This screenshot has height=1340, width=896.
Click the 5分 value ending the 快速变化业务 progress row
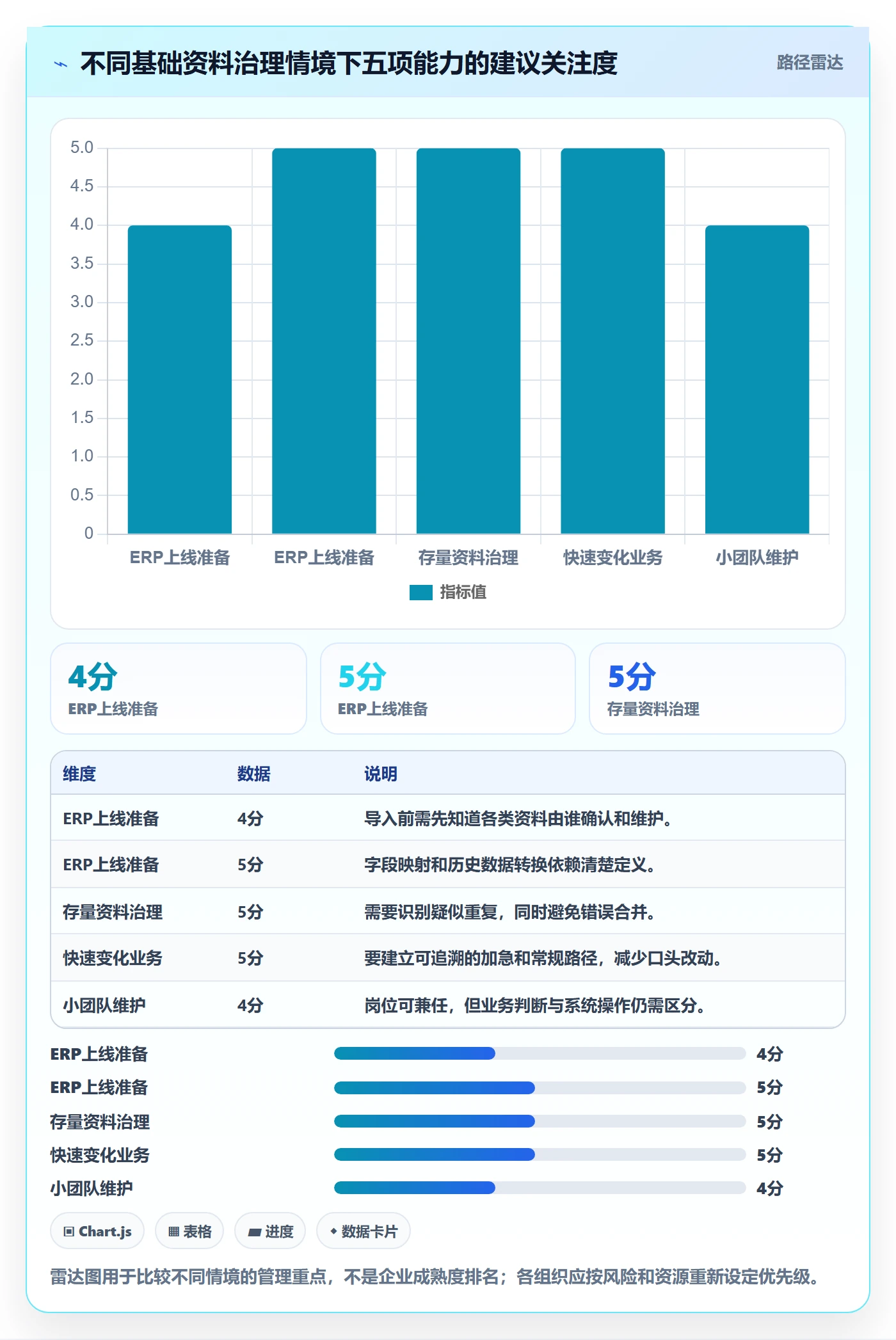pyautogui.click(x=770, y=1155)
